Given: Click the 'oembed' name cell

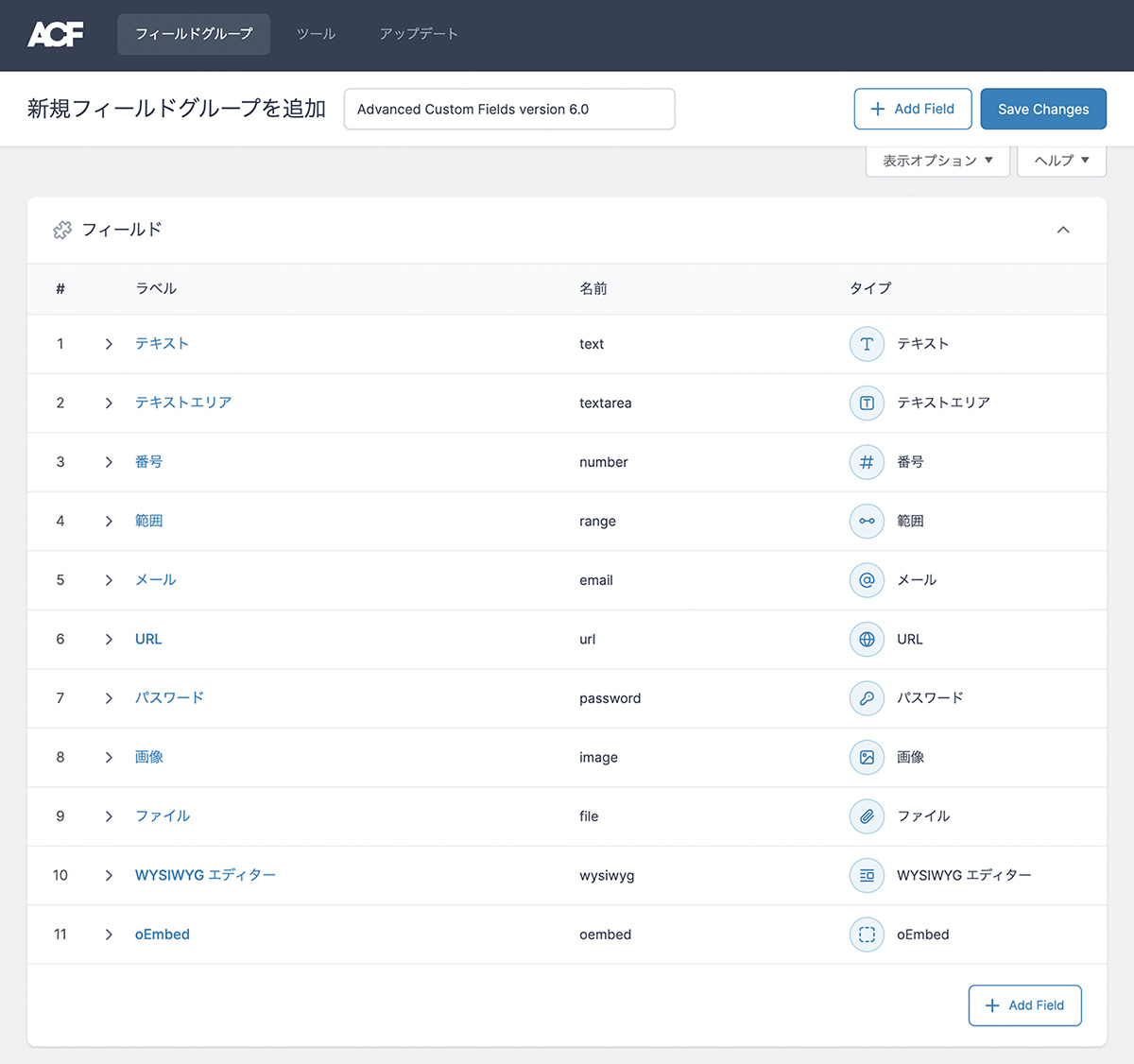Looking at the screenshot, I should (x=606, y=935).
